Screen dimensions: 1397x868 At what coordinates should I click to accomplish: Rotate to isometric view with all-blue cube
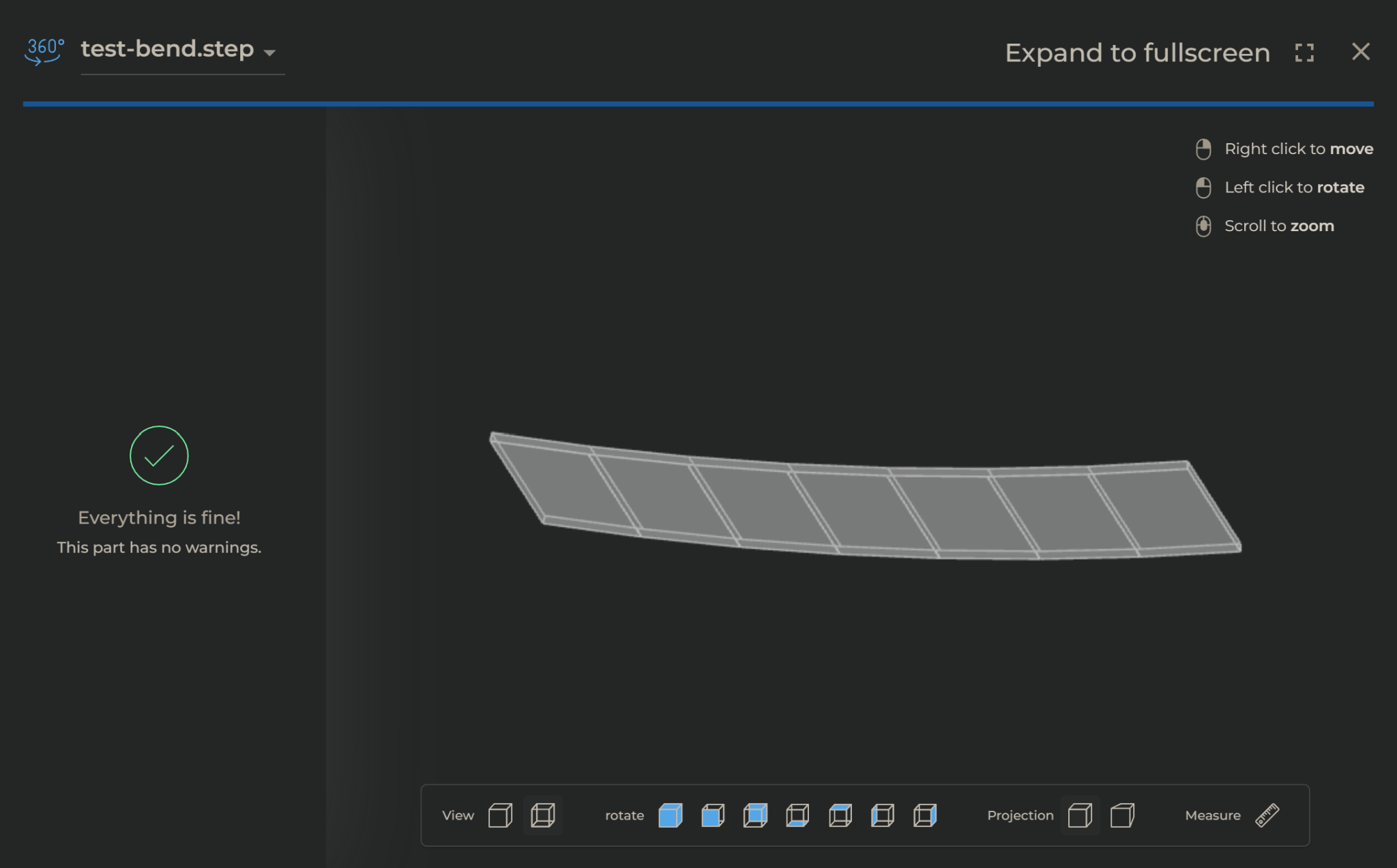[x=671, y=815]
